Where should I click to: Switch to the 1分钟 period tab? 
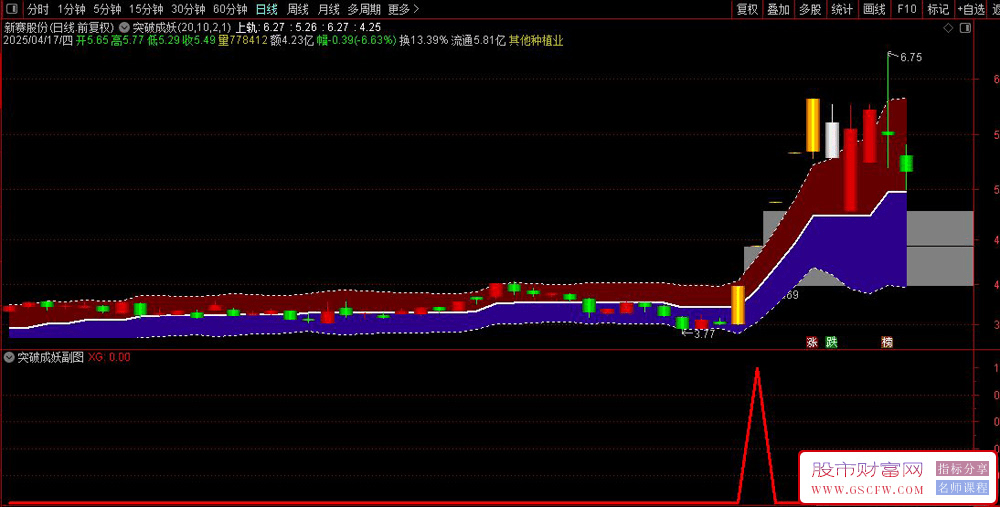coord(71,9)
